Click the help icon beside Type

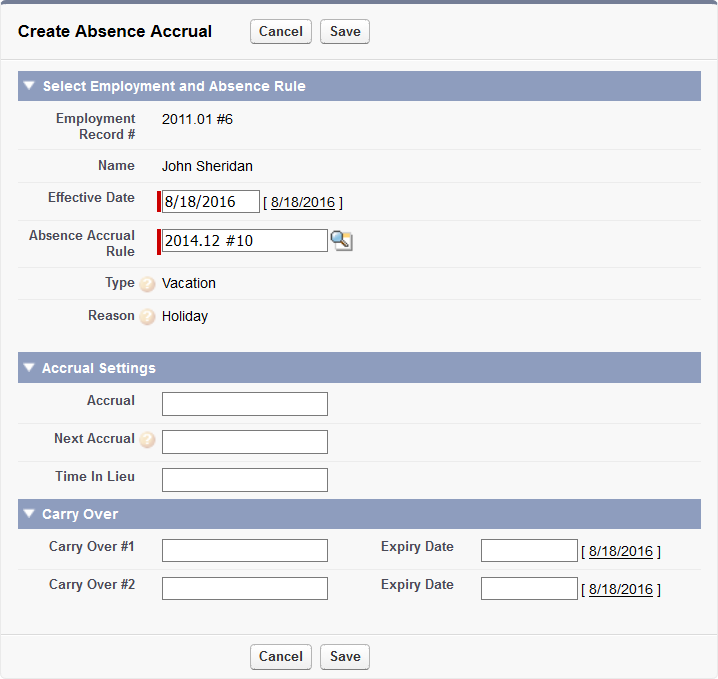point(147,284)
